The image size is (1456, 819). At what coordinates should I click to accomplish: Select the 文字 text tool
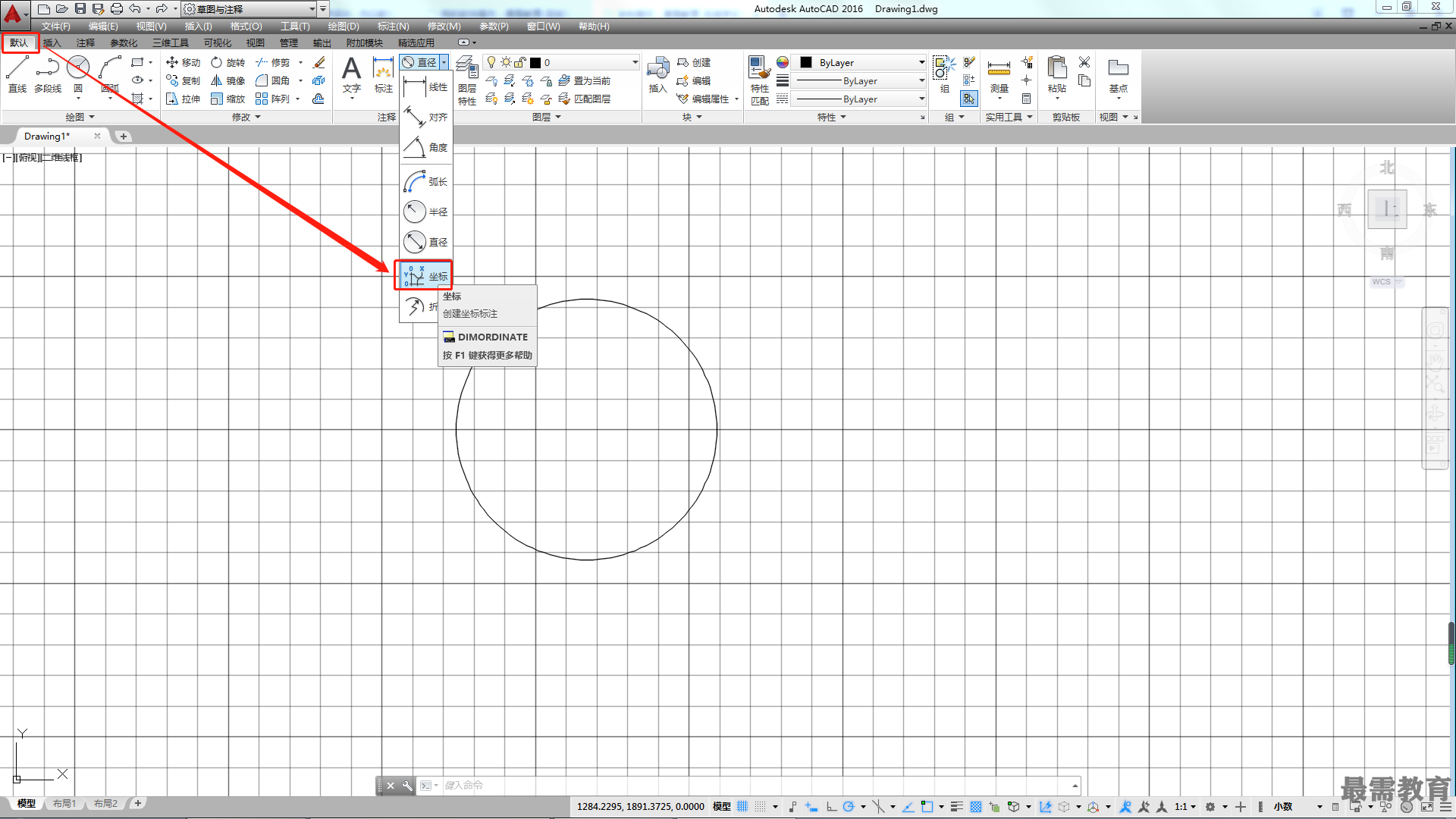pyautogui.click(x=351, y=75)
